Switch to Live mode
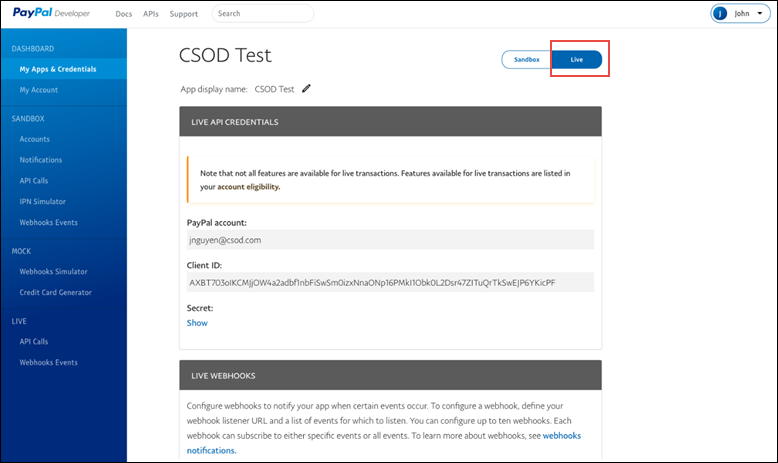Screen dimensions: 778x463 point(577,60)
